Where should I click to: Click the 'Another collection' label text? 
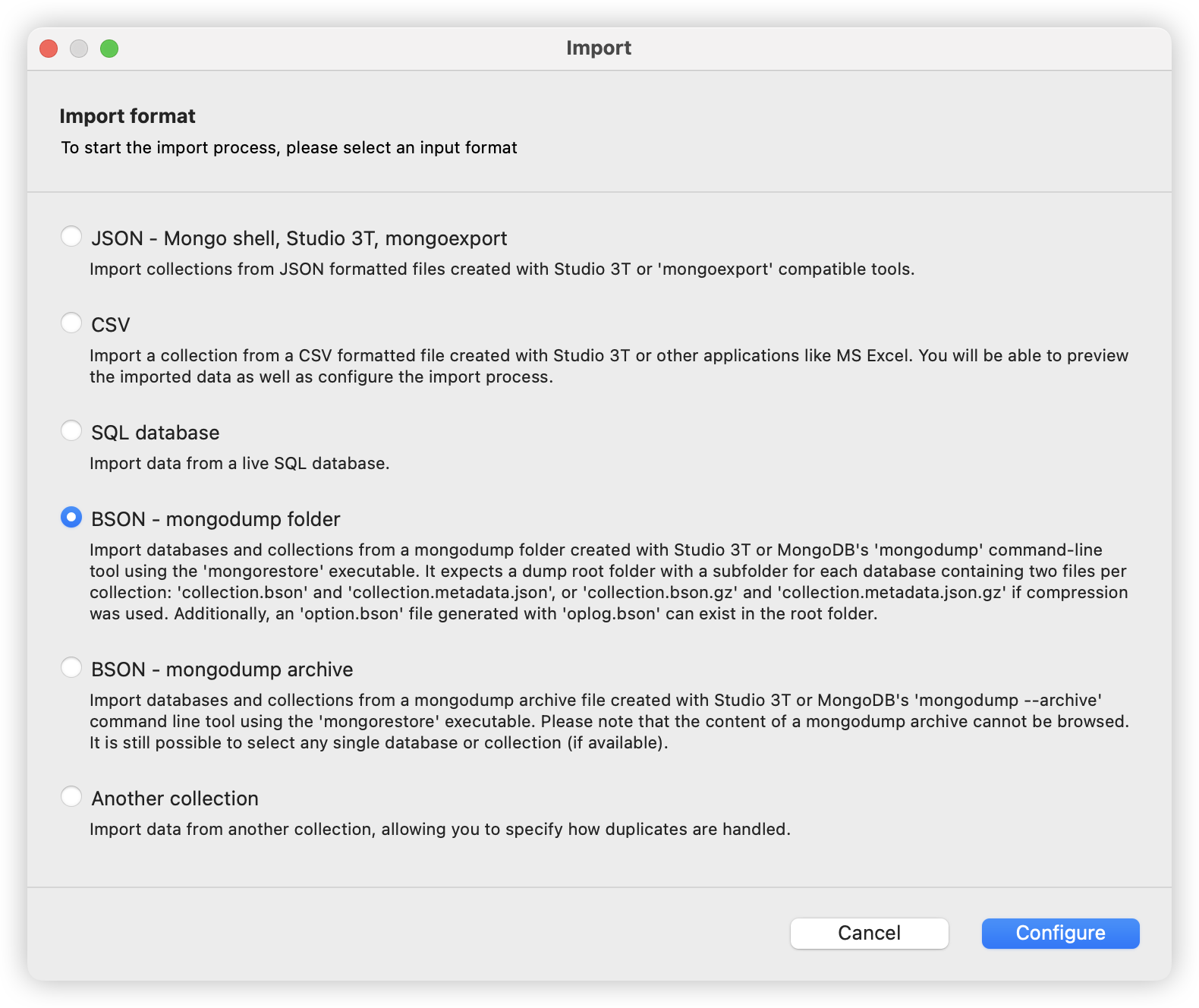[x=175, y=799]
